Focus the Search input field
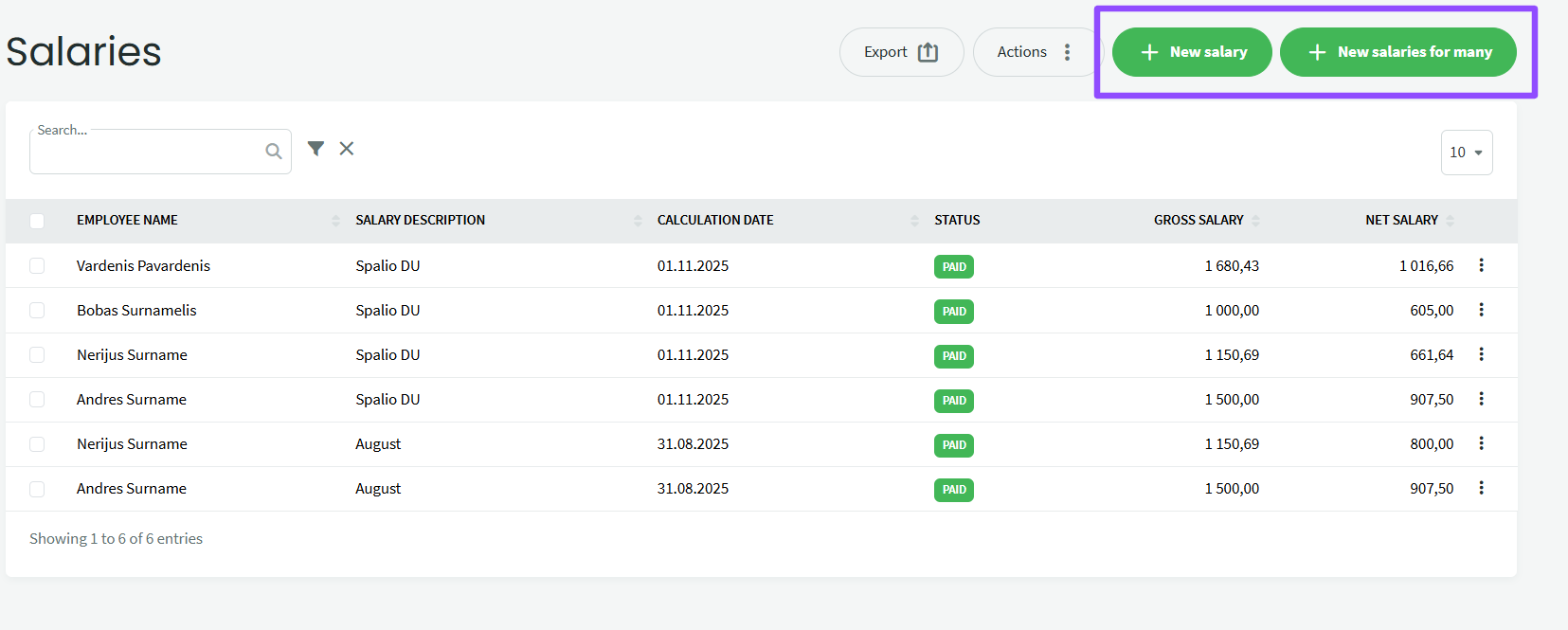The height and width of the screenshot is (630, 1568). 147,153
